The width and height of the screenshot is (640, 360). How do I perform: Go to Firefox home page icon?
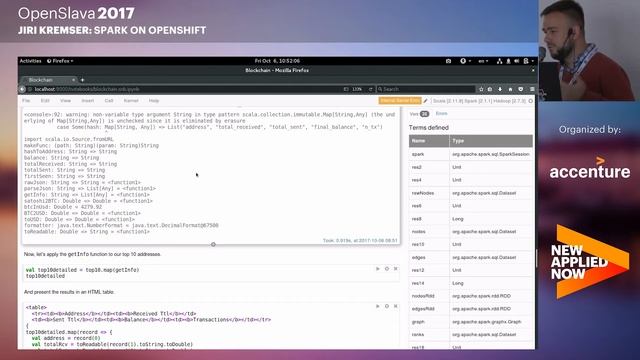click(510, 89)
